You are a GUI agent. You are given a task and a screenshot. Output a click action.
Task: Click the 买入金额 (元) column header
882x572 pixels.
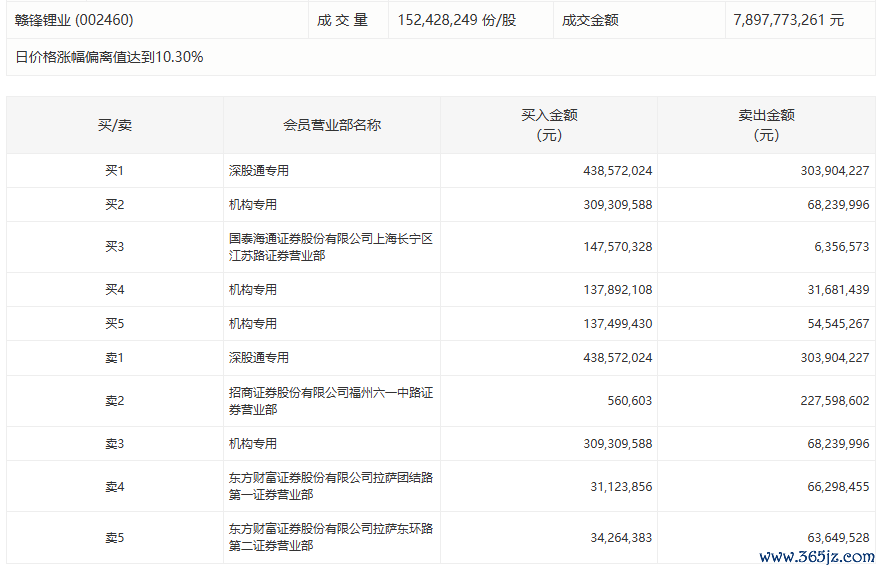[549, 125]
